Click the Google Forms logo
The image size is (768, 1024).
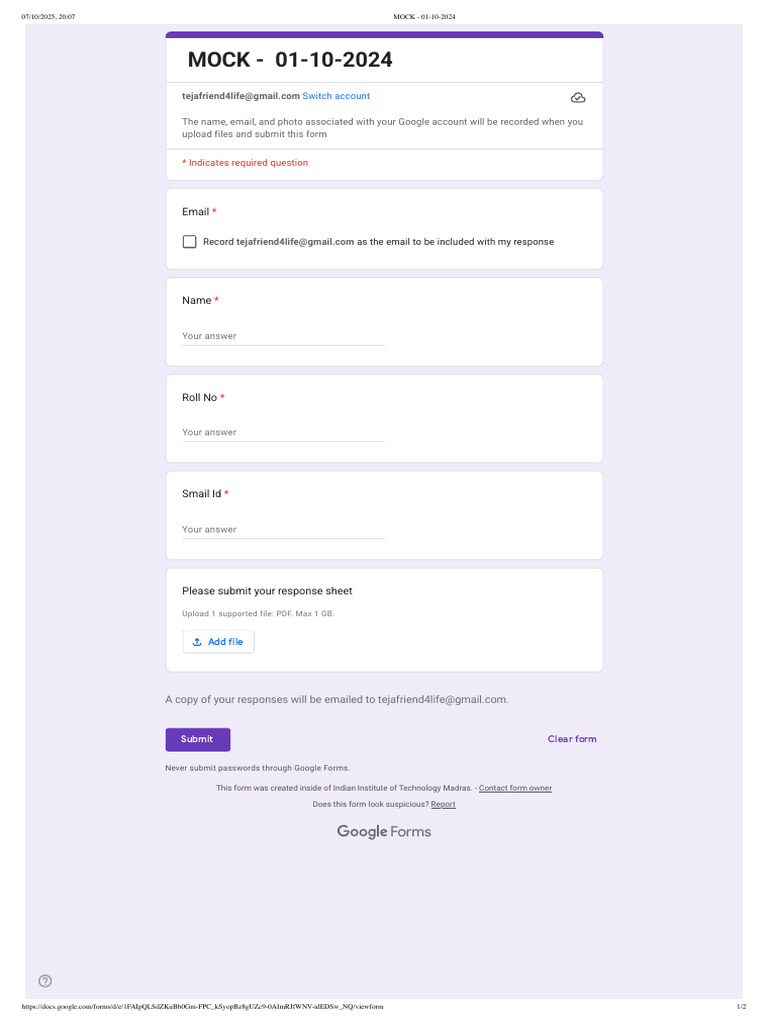[x=384, y=831]
